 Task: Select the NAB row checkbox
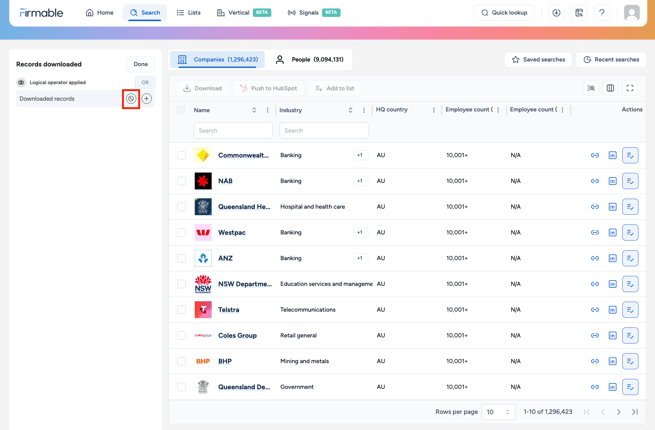[181, 181]
